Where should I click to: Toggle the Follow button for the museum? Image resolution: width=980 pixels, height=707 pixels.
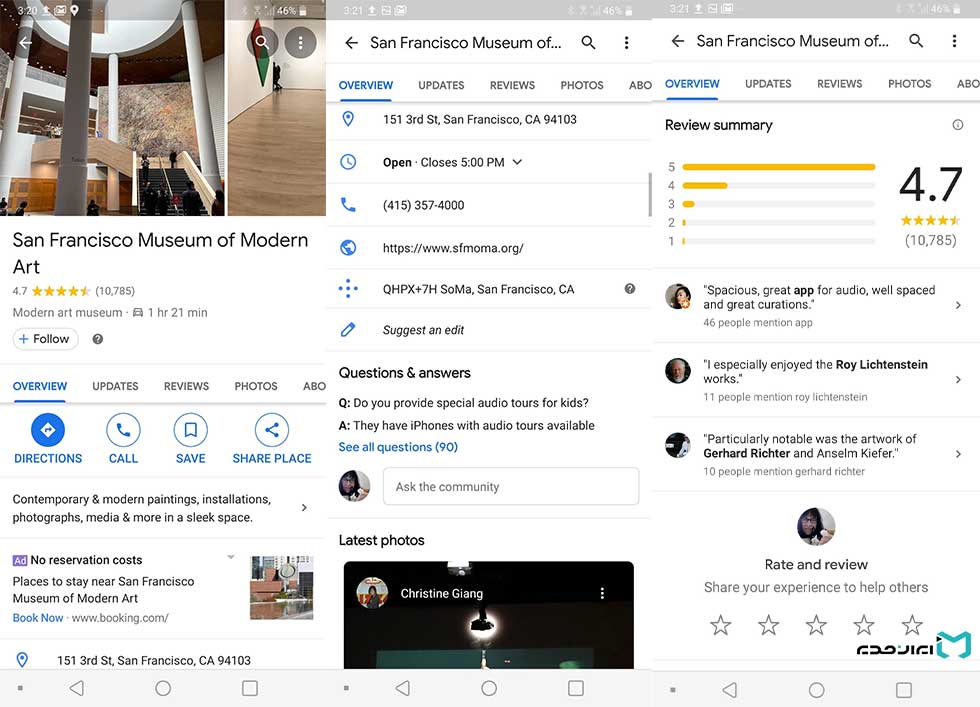(x=46, y=339)
